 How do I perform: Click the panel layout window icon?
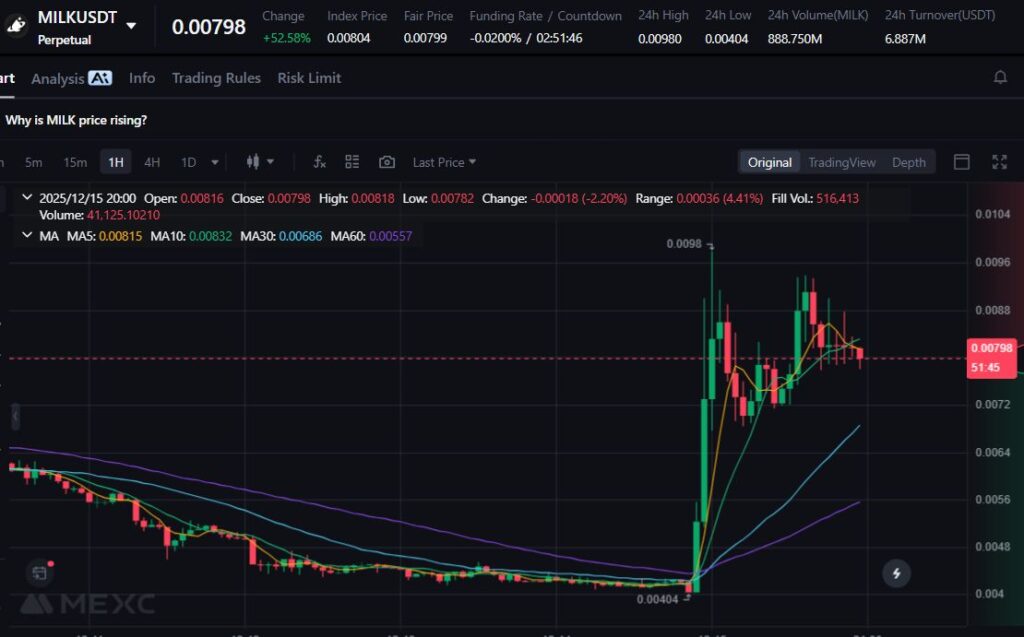[962, 162]
